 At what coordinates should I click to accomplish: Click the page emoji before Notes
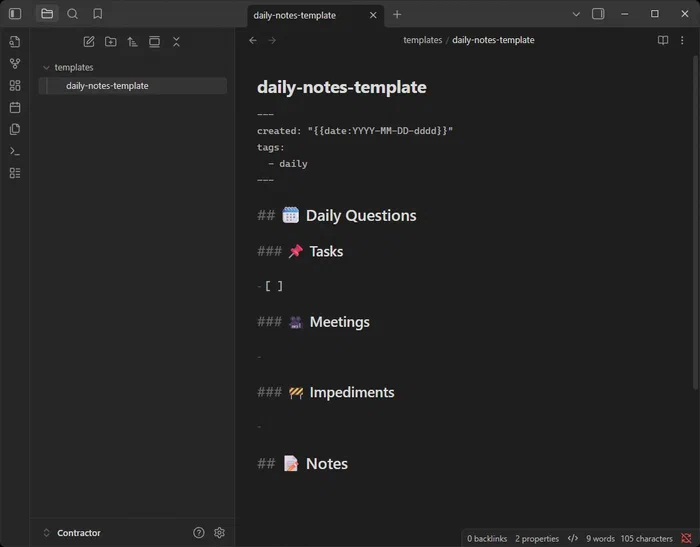click(291, 463)
